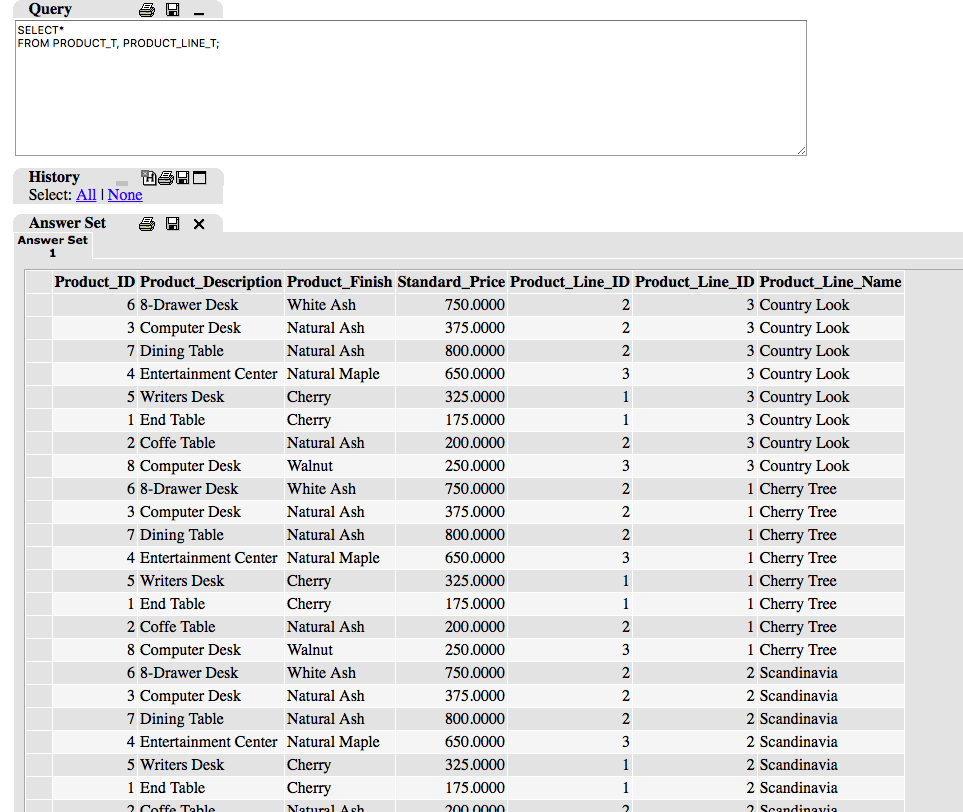Click 800.0000 price in Scandinavia row
The height and width of the screenshot is (812, 963).
point(475,719)
